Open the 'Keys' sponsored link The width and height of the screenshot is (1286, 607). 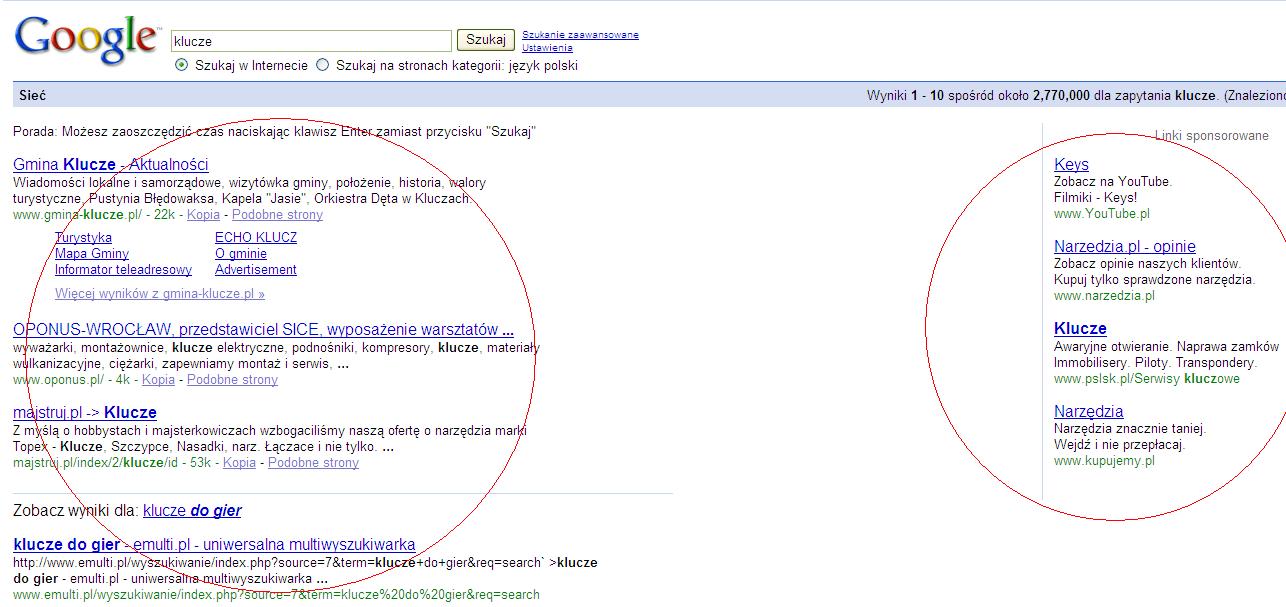pyautogui.click(x=1071, y=164)
